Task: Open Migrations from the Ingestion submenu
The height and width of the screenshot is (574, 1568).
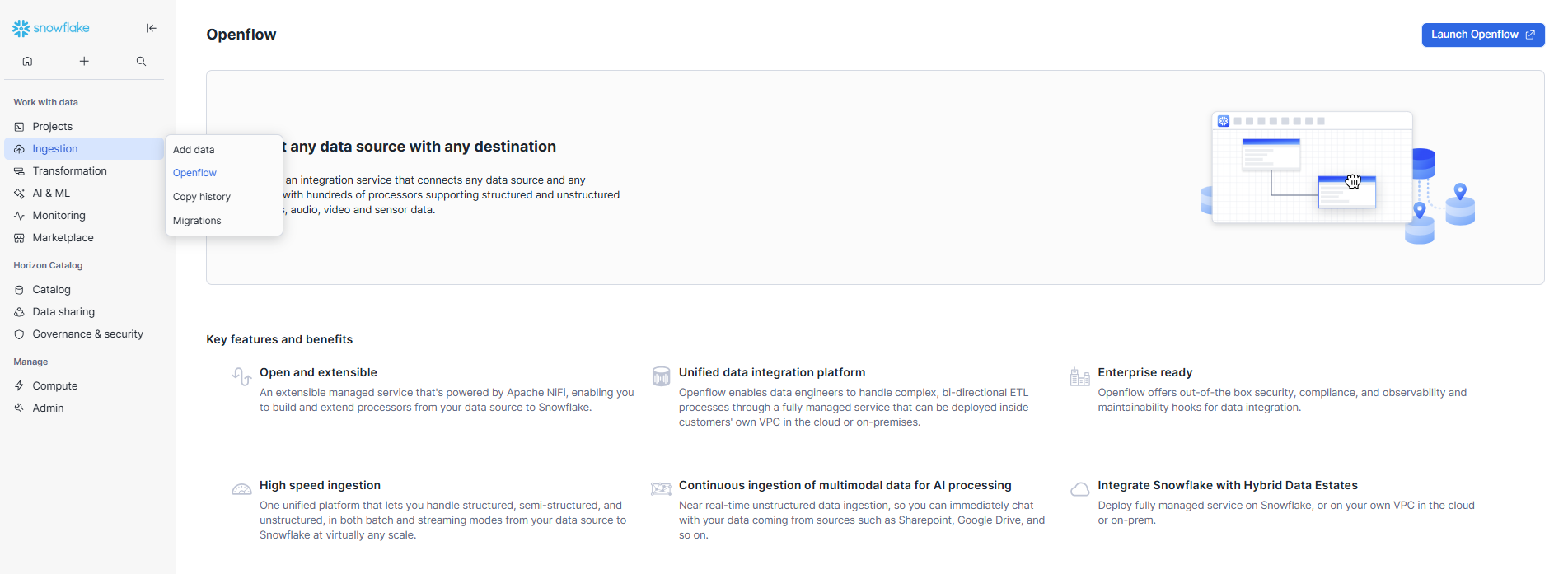Action: coord(197,221)
